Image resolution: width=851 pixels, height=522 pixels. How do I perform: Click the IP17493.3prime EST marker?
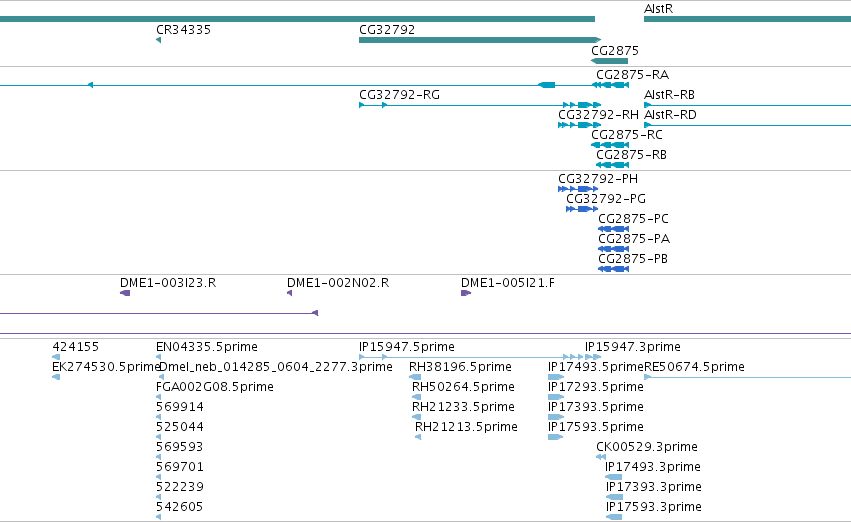[613, 478]
